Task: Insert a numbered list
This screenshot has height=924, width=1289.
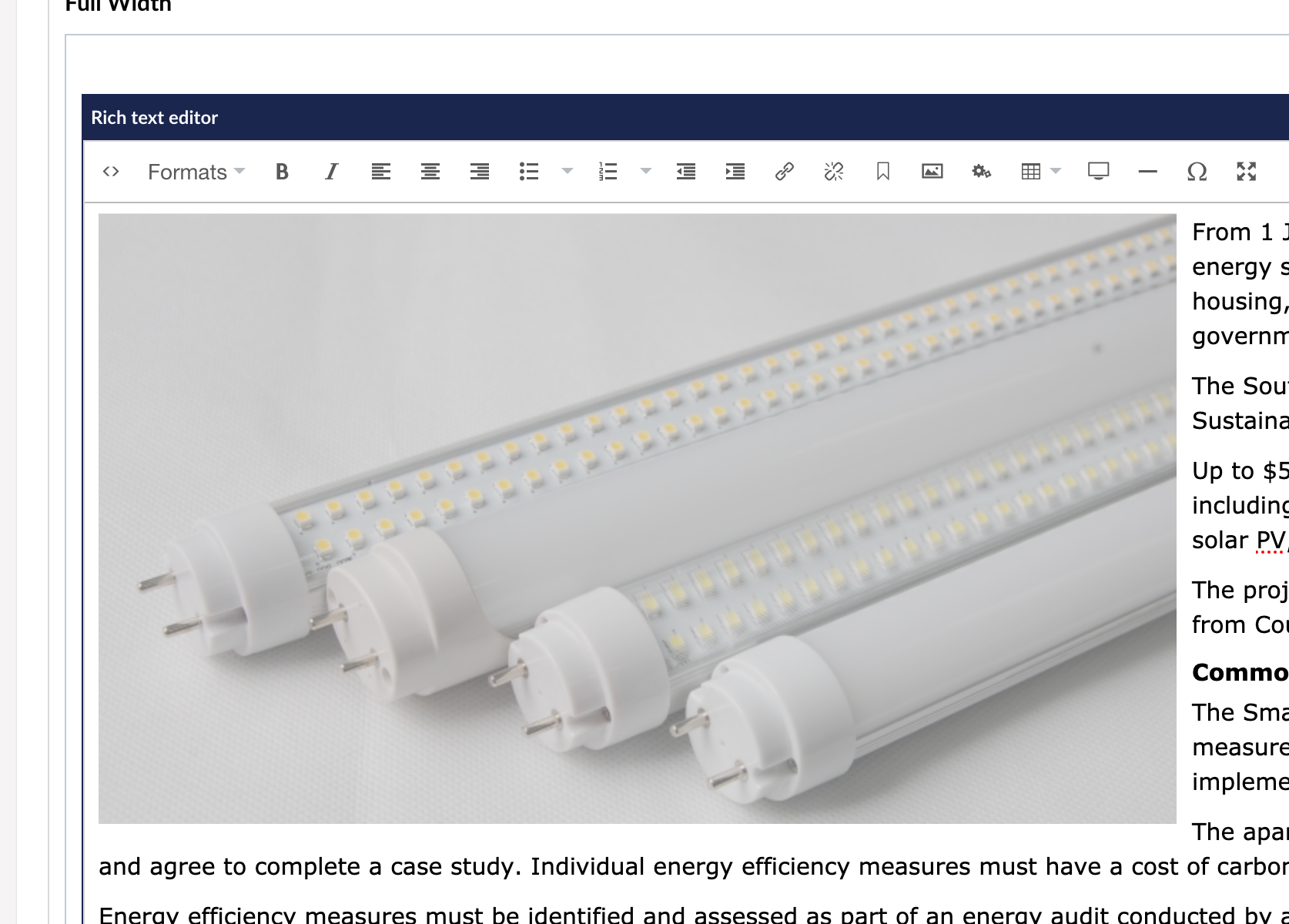Action: point(608,172)
